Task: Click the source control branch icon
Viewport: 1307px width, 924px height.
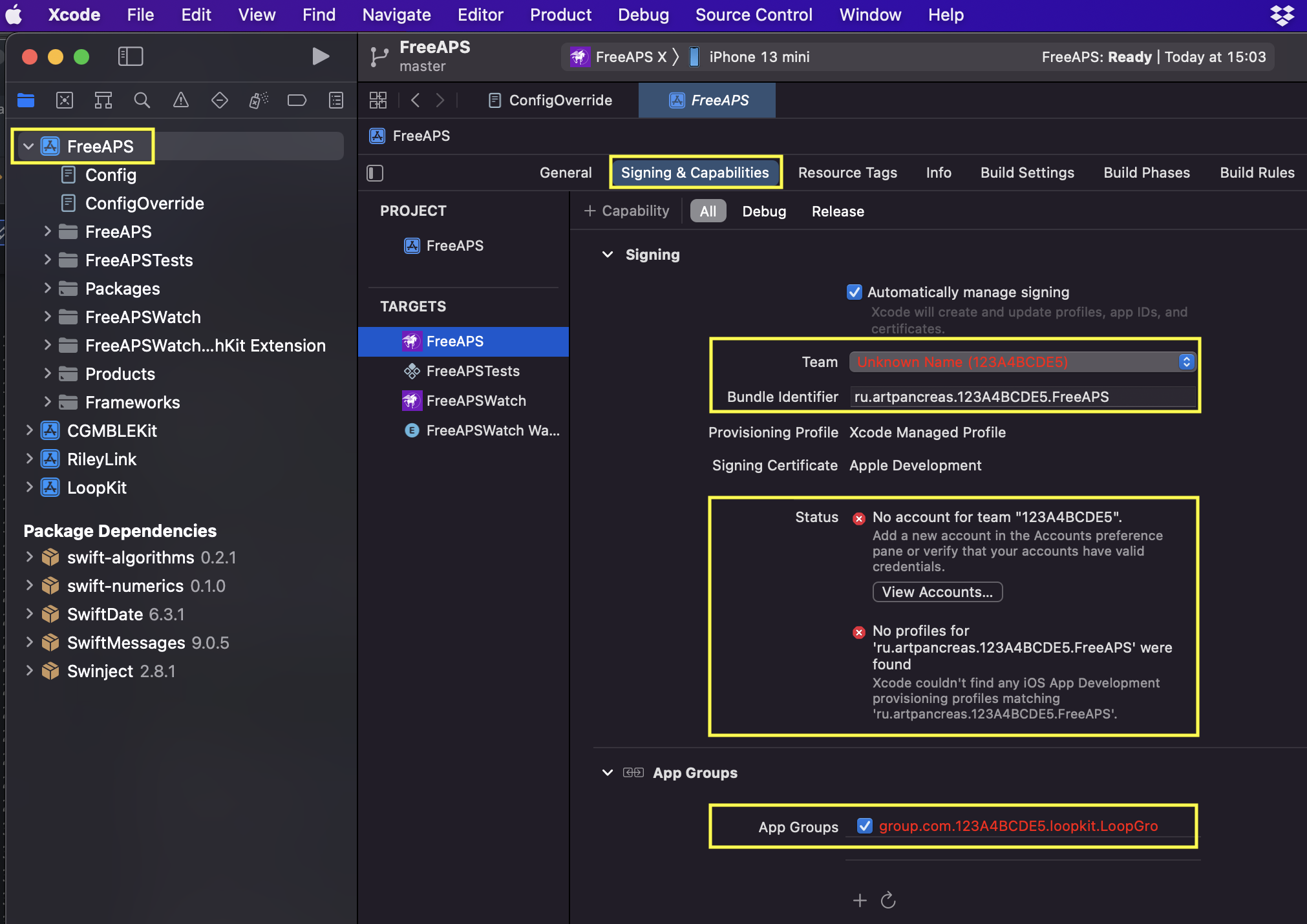Action: pyautogui.click(x=379, y=57)
